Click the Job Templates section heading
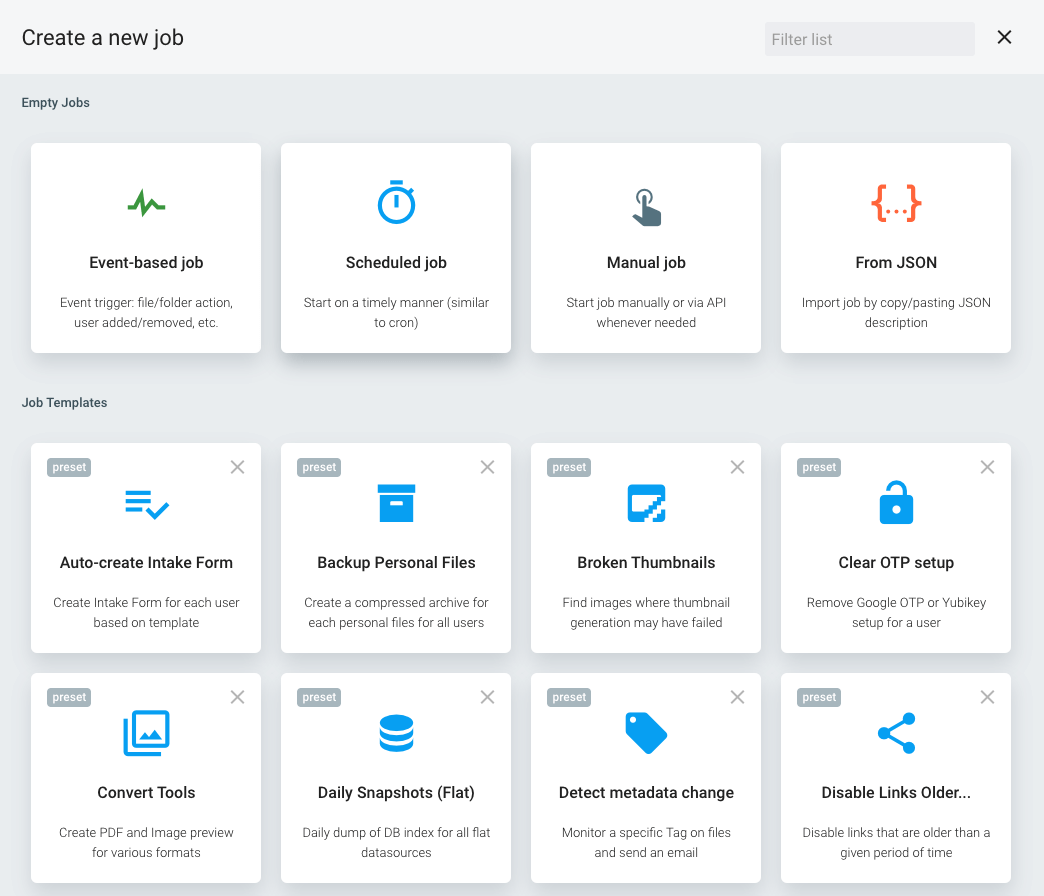This screenshot has height=896, width=1044. click(65, 403)
